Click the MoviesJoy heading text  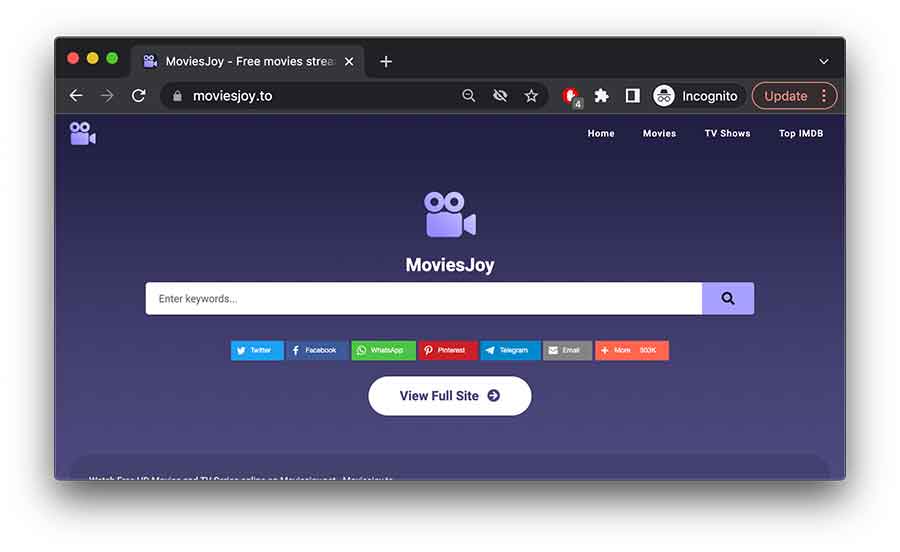(449, 265)
